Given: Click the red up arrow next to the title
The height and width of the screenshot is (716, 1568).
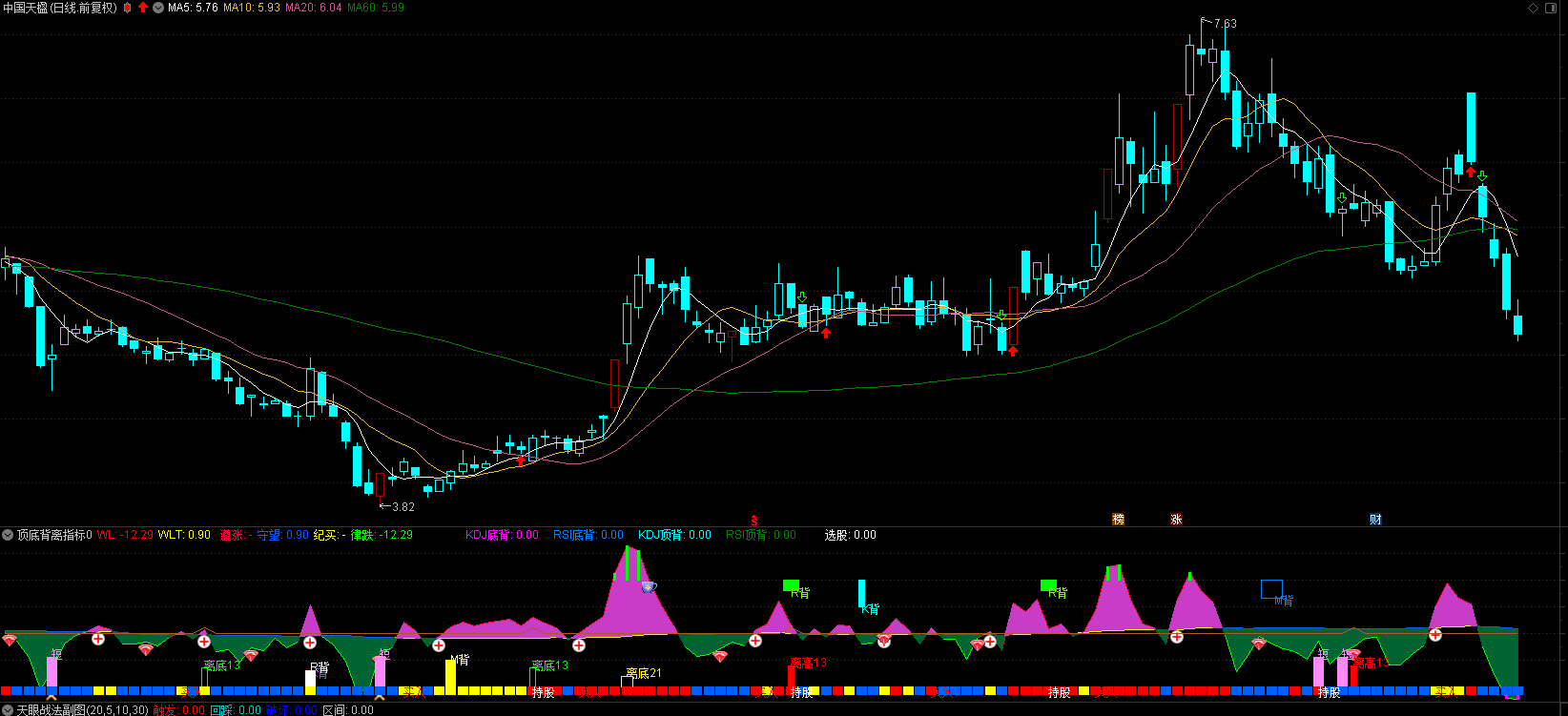Looking at the screenshot, I should (x=143, y=8).
